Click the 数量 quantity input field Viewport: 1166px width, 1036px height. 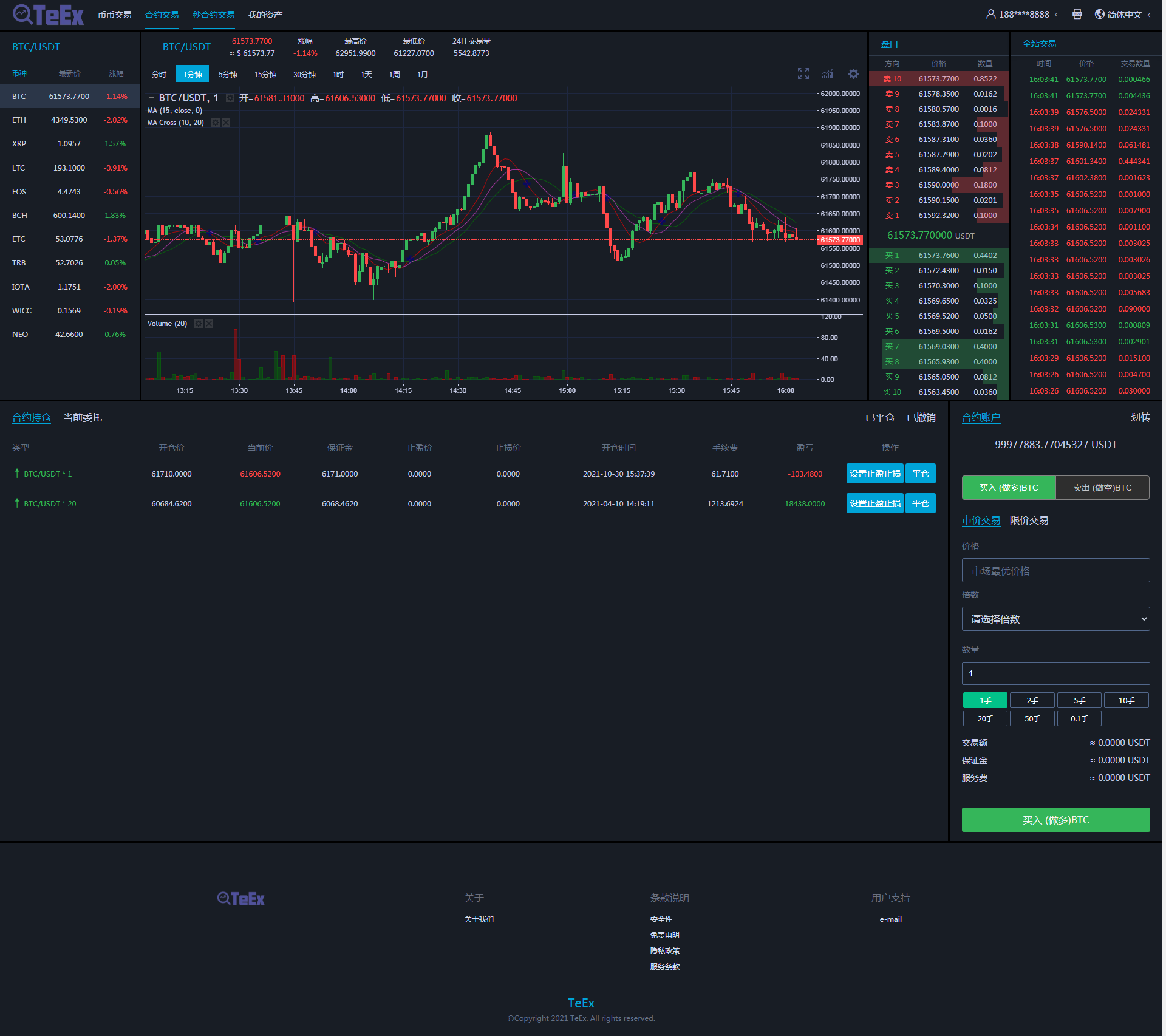pos(1055,673)
